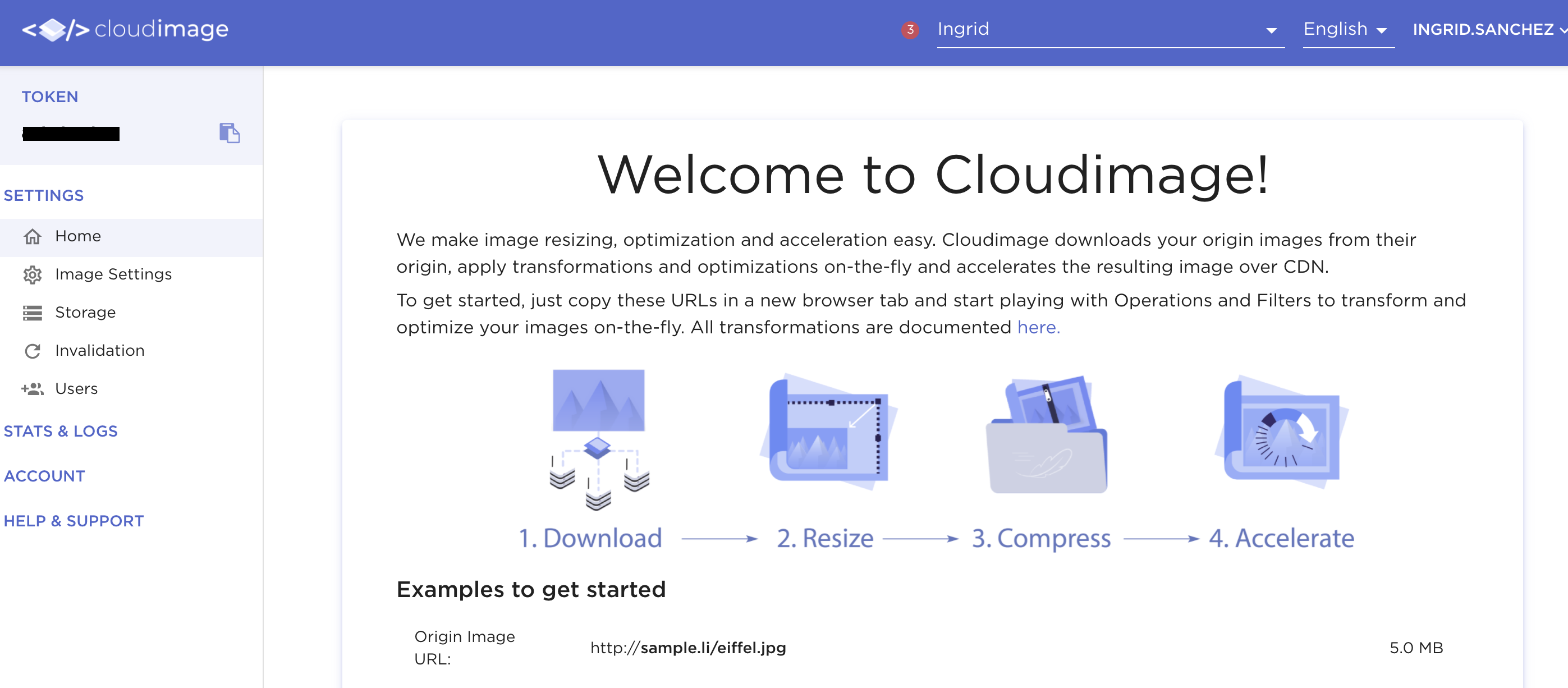Open Image Settings via the gear icon
Viewport: 1568px width, 688px height.
click(33, 274)
